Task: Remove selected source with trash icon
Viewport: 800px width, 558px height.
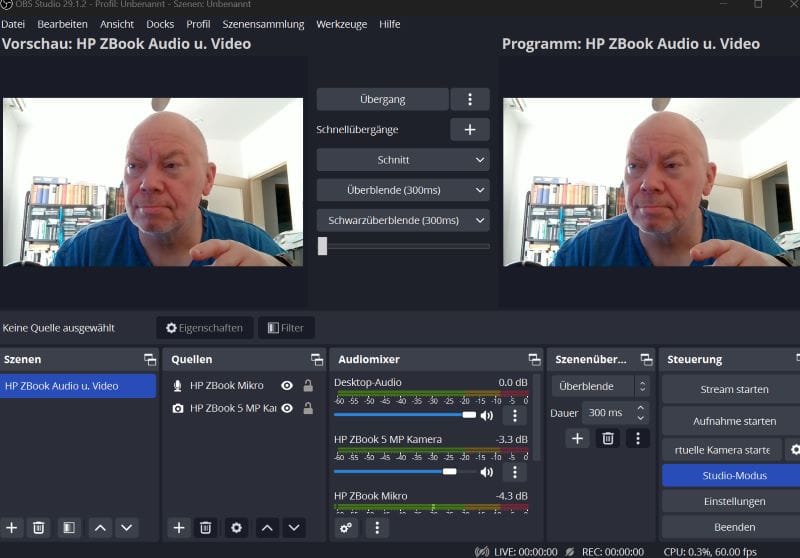Action: [206, 527]
